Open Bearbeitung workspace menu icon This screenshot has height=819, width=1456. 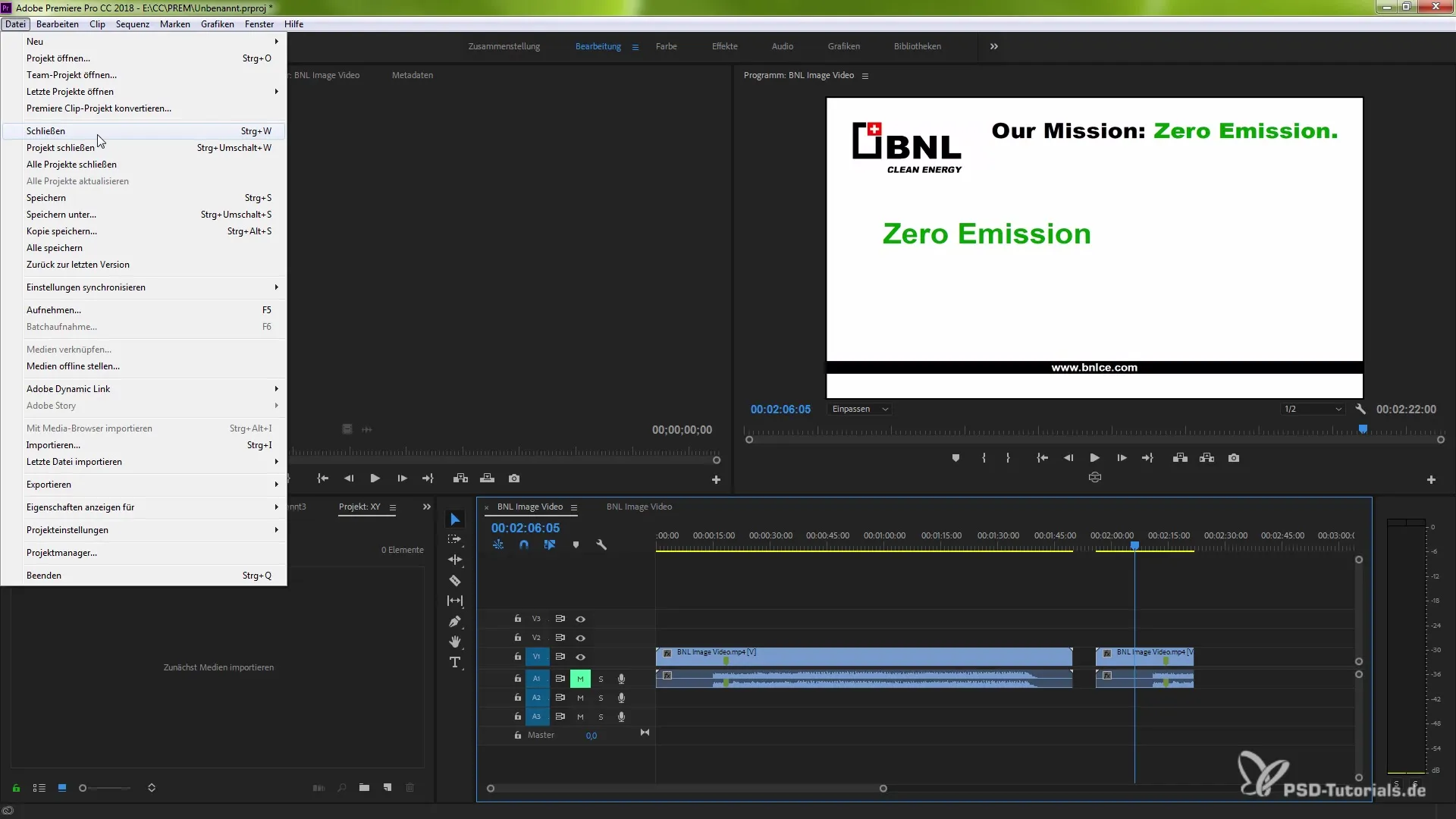pyautogui.click(x=635, y=47)
